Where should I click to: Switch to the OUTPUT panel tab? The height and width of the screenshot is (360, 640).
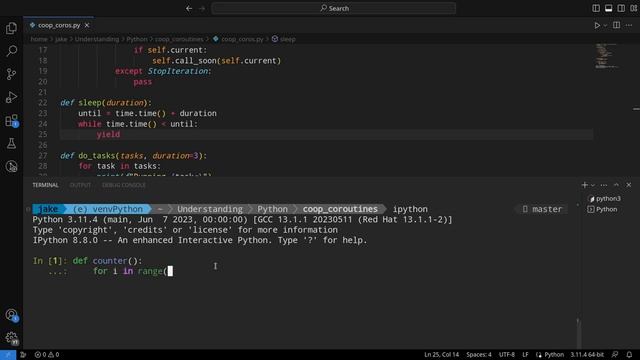pos(80,185)
